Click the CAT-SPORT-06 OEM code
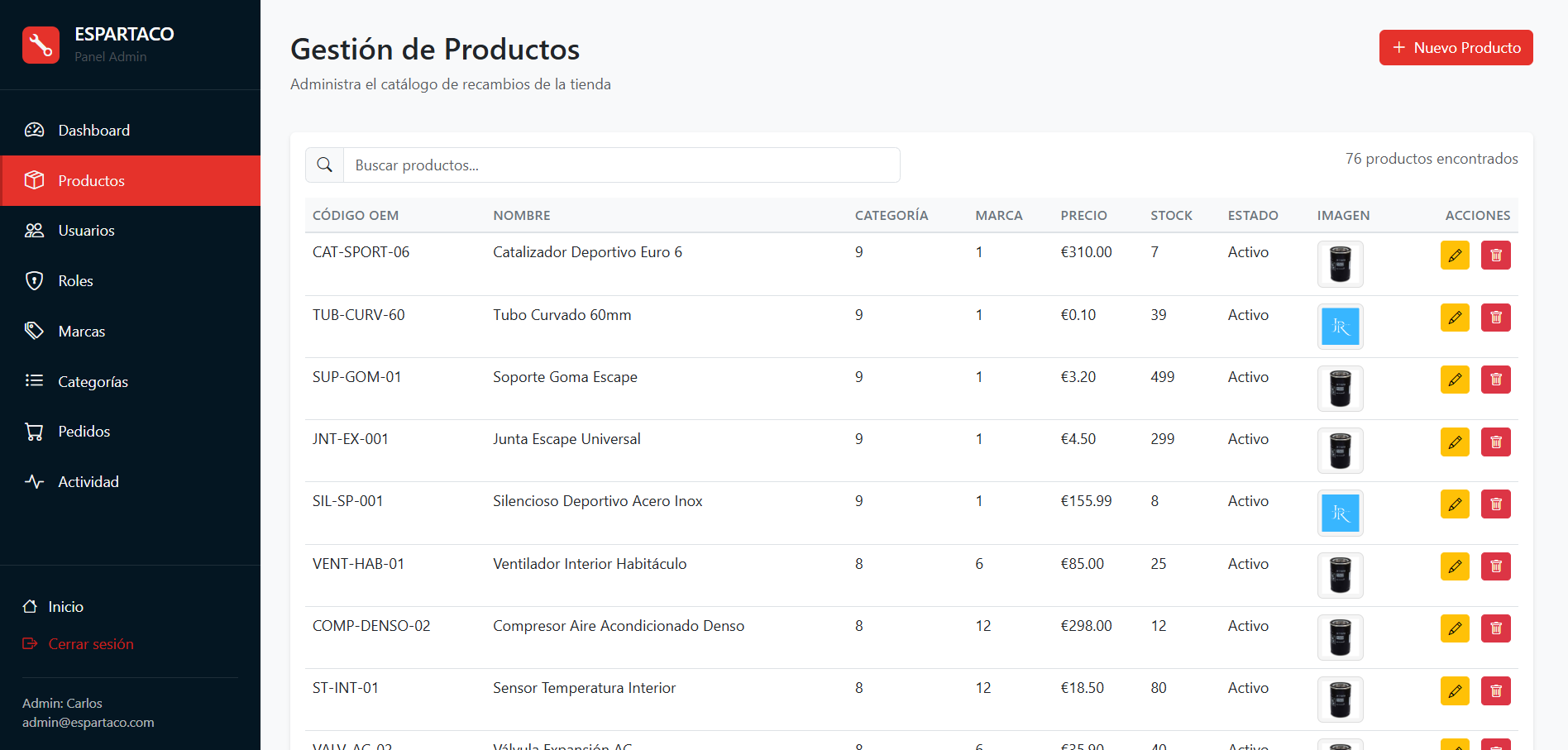Viewport: 1568px width, 750px height. click(x=361, y=252)
